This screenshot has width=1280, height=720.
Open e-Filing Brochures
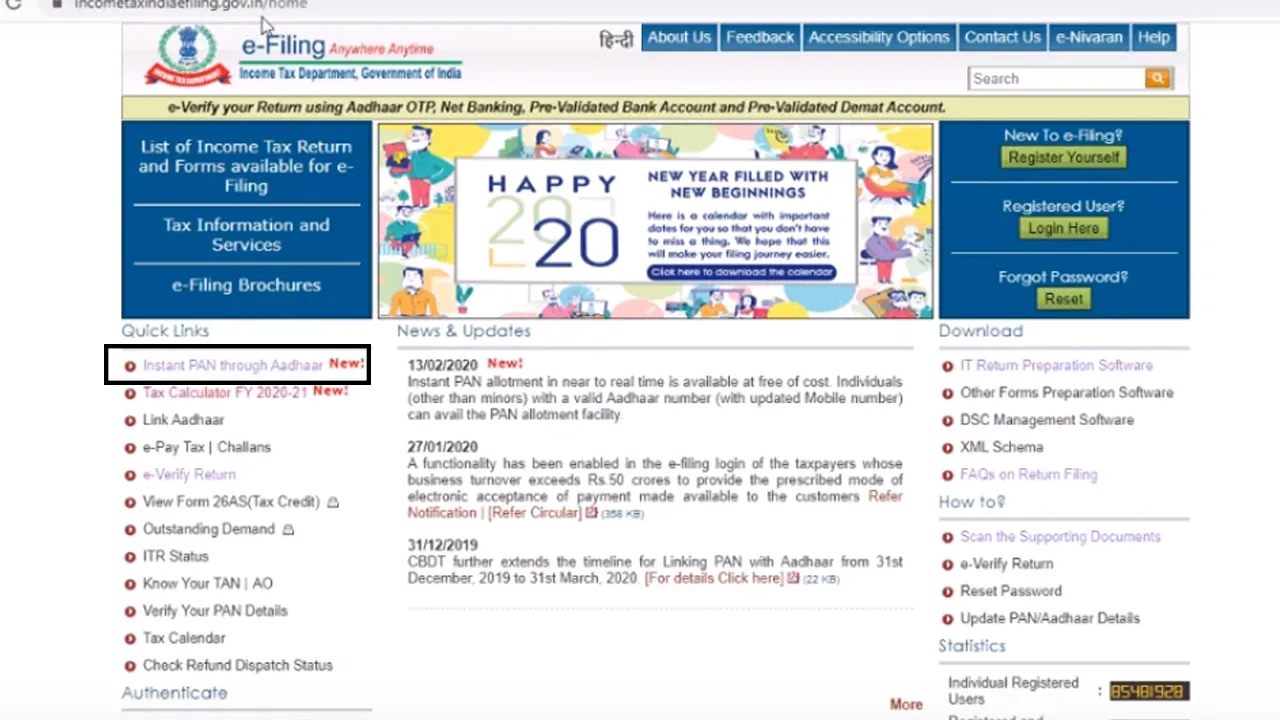246,285
